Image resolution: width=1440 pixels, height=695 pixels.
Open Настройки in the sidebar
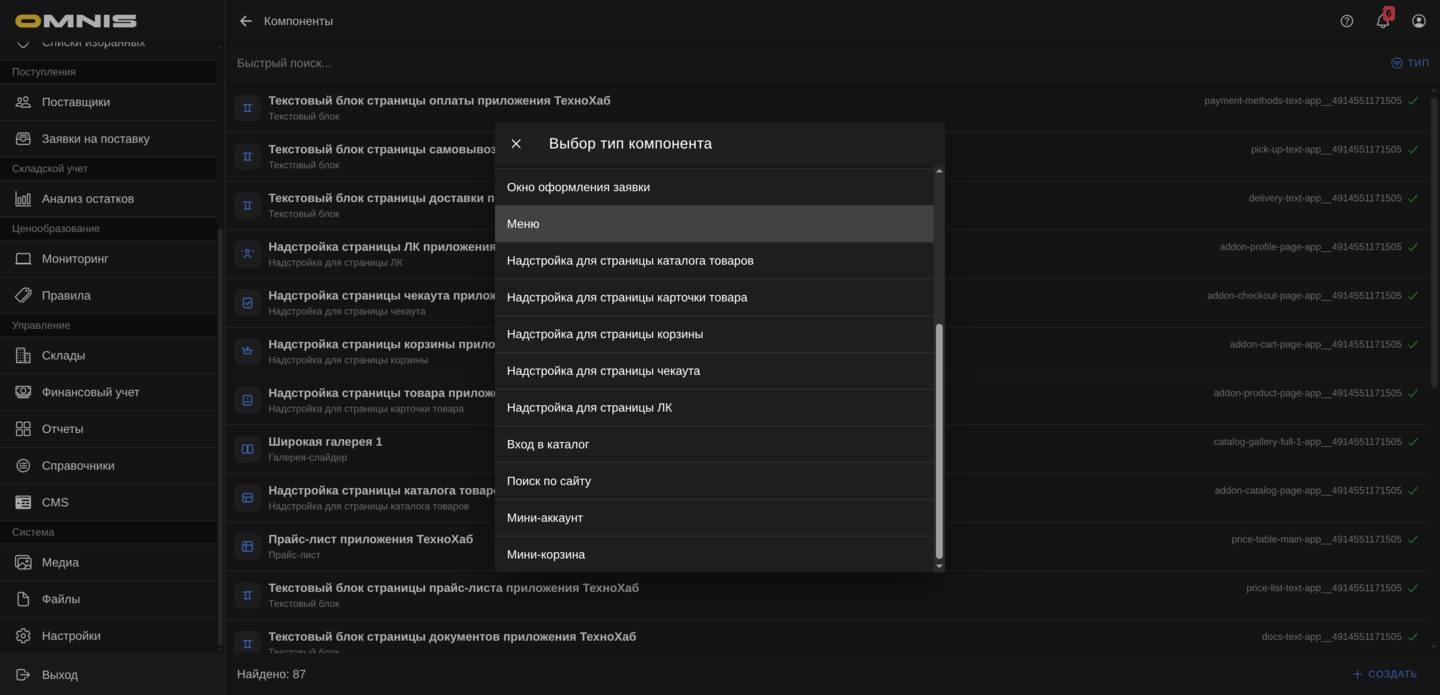pyautogui.click(x=71, y=636)
